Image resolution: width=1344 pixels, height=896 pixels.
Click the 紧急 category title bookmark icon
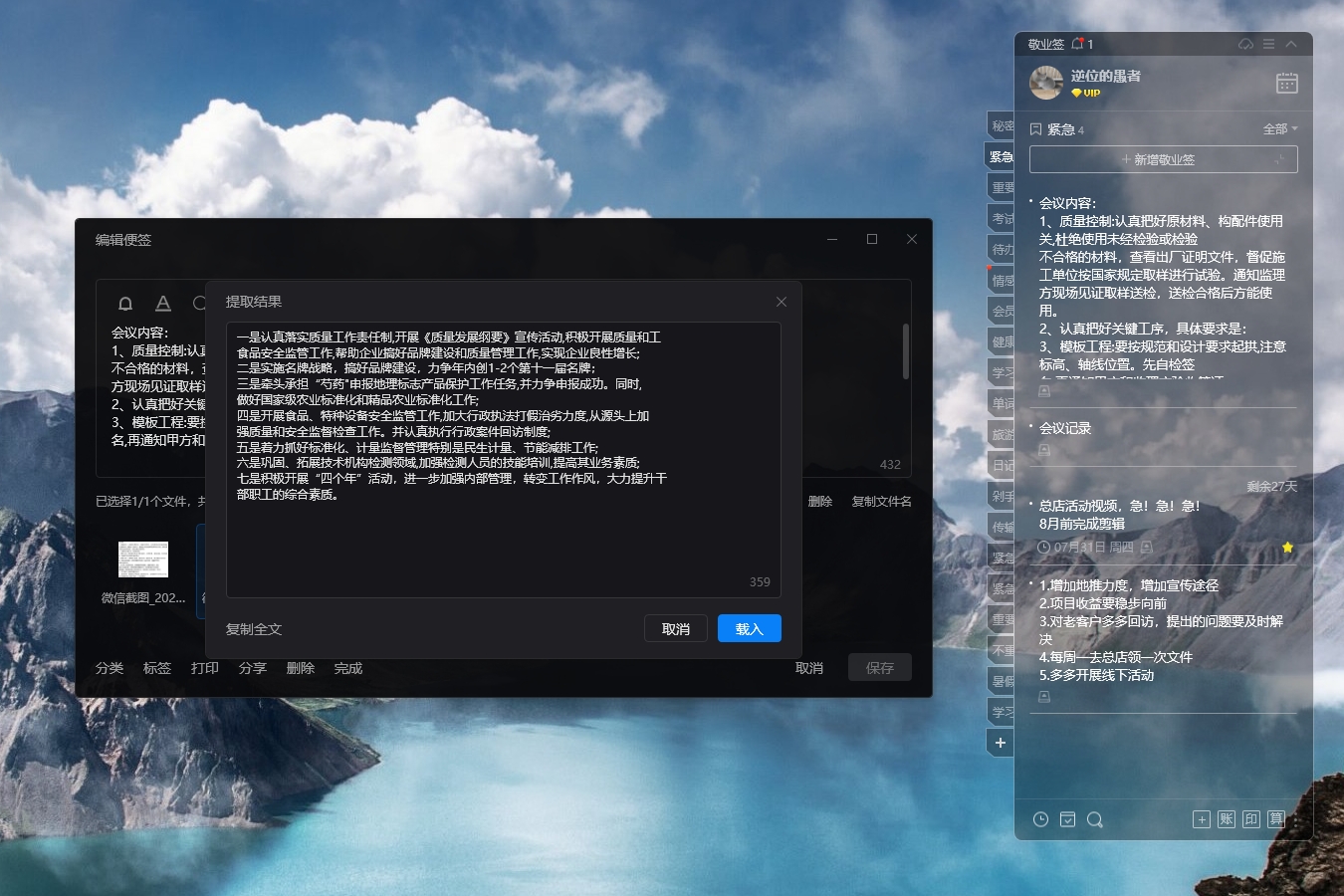(x=1035, y=129)
